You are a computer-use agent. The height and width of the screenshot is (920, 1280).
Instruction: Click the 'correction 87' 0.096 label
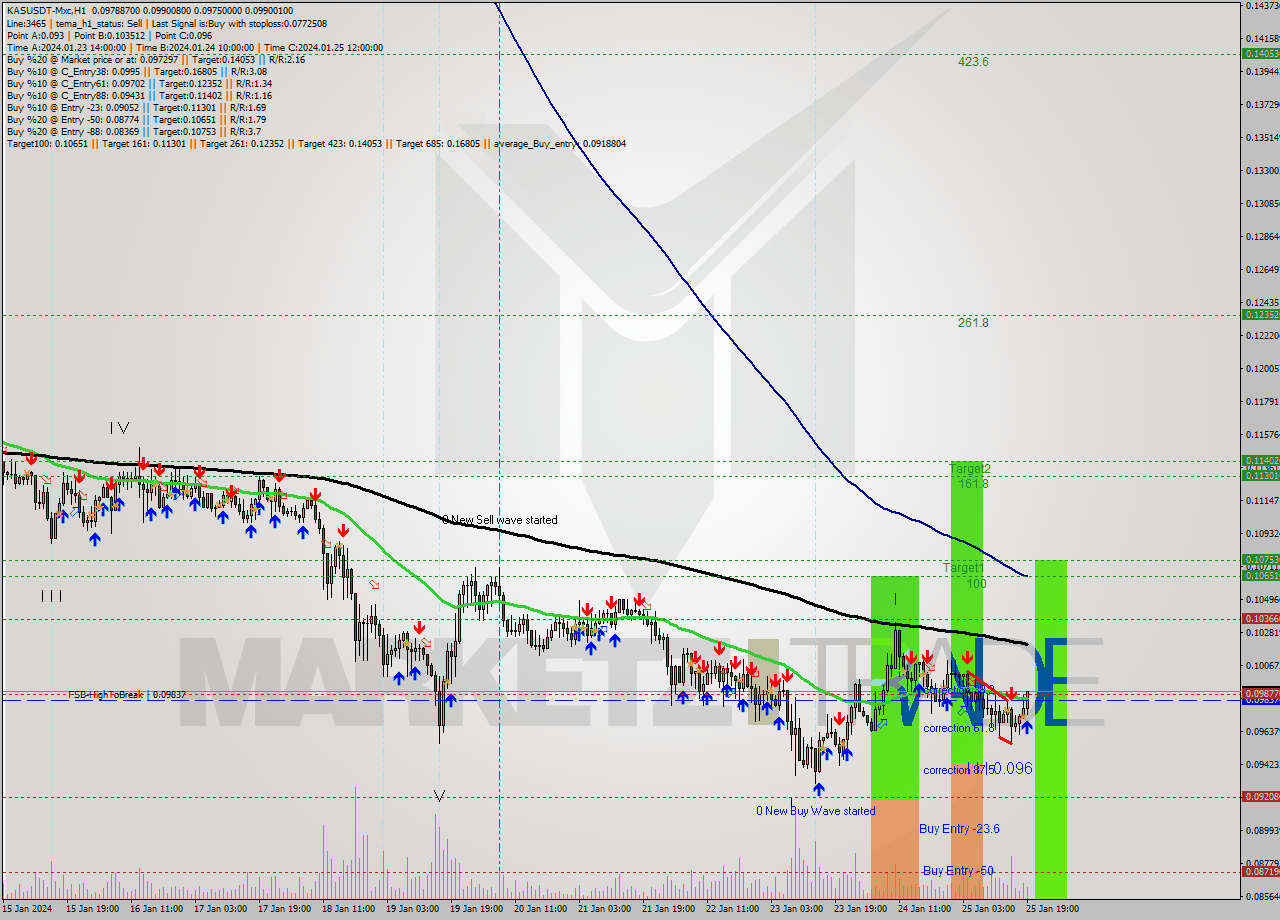(x=977, y=769)
